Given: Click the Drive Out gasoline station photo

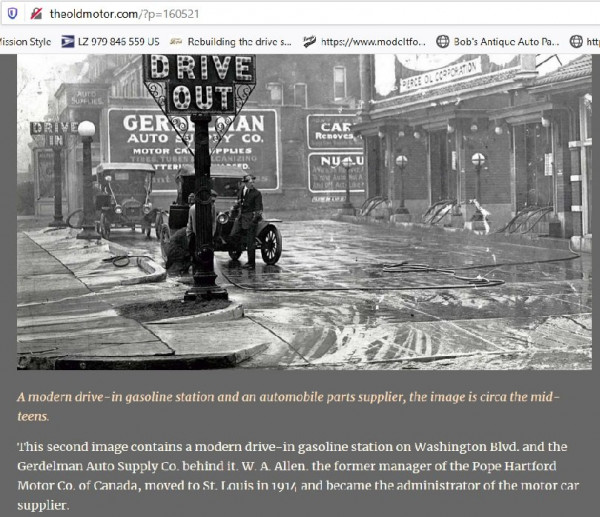Looking at the screenshot, I should (x=304, y=212).
